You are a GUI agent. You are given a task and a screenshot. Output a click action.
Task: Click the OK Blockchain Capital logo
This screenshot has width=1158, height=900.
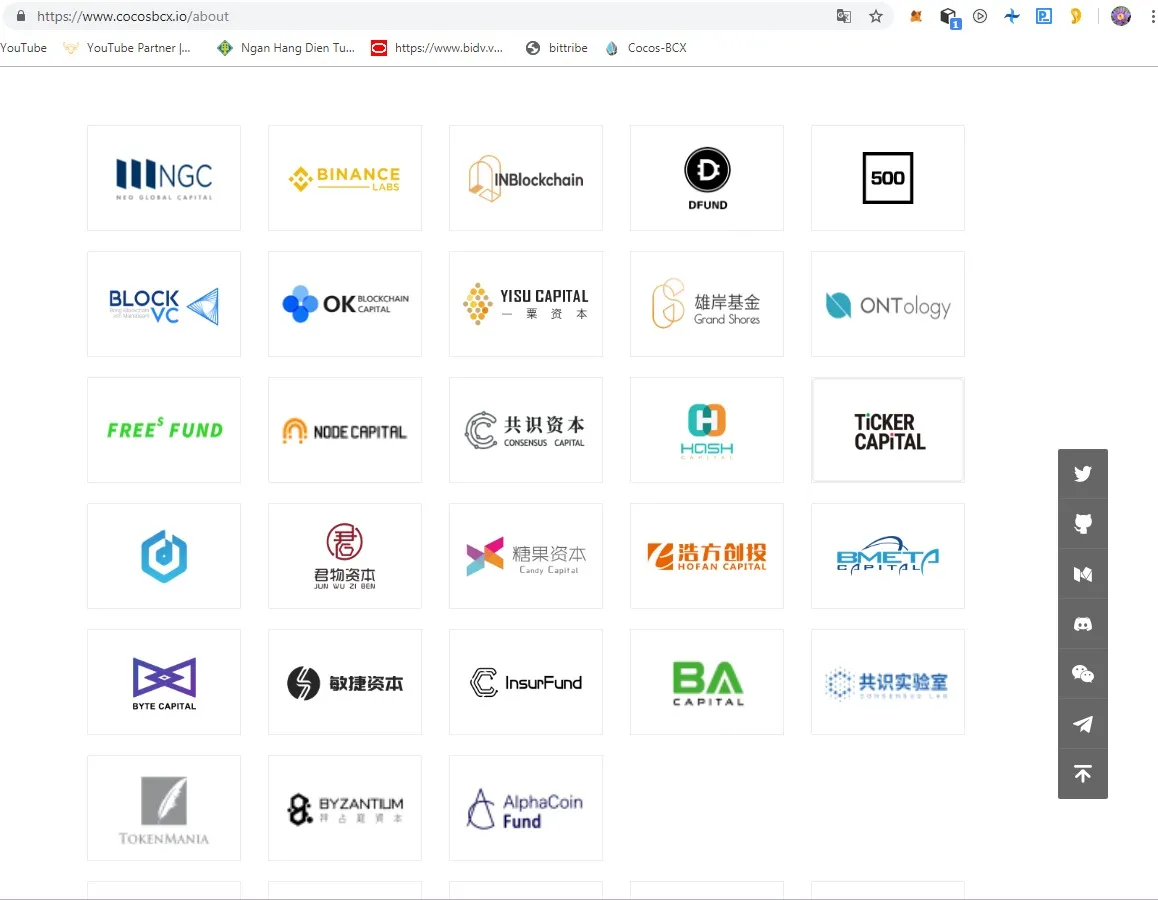345,304
